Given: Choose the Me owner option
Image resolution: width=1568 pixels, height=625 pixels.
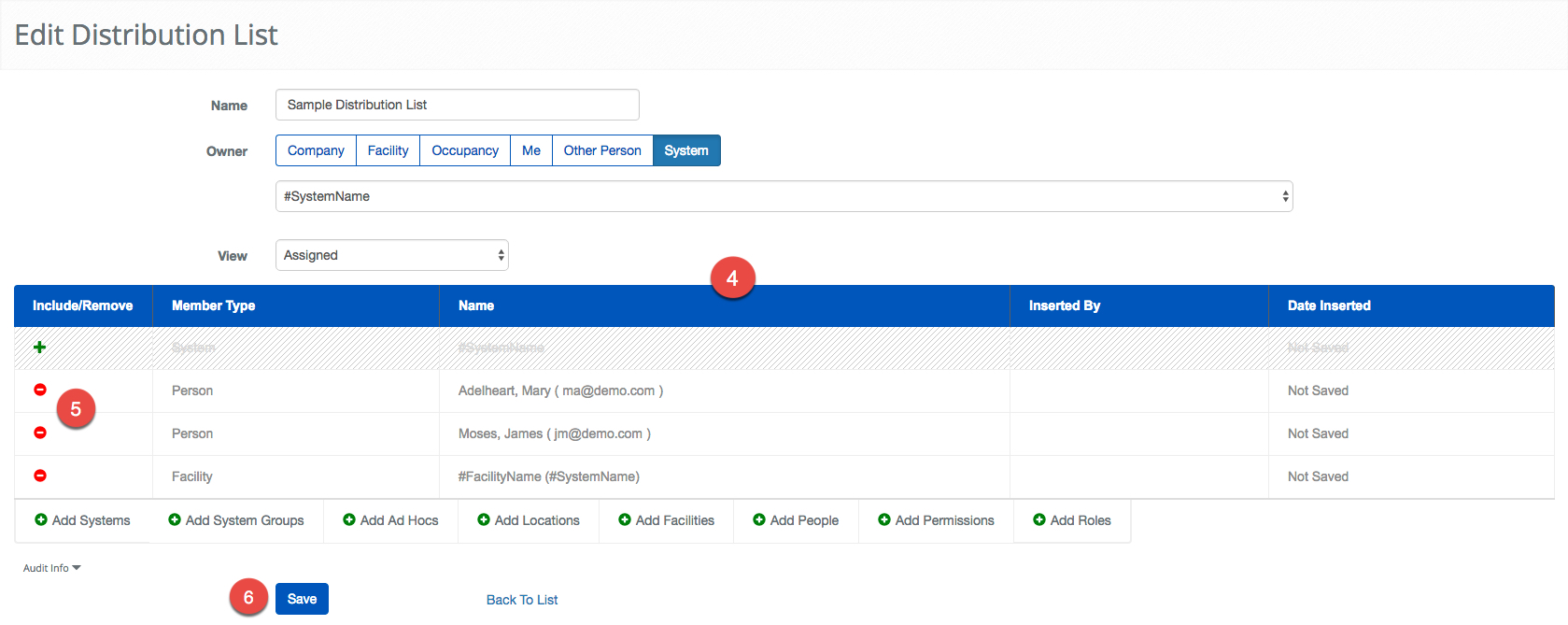Looking at the screenshot, I should [531, 150].
